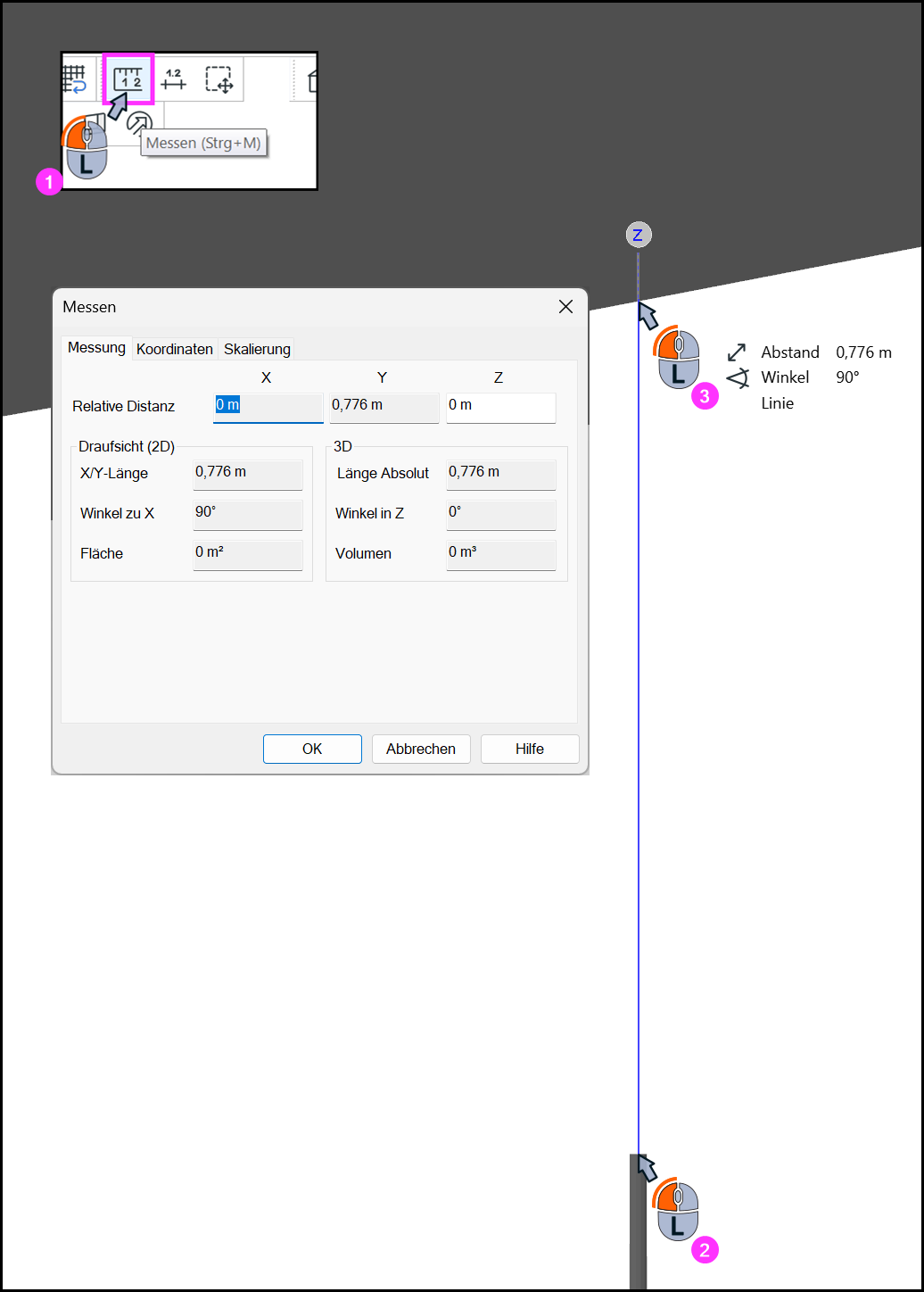Click the Messen dialog title
The height and width of the screenshot is (1292, 924).
[89, 307]
